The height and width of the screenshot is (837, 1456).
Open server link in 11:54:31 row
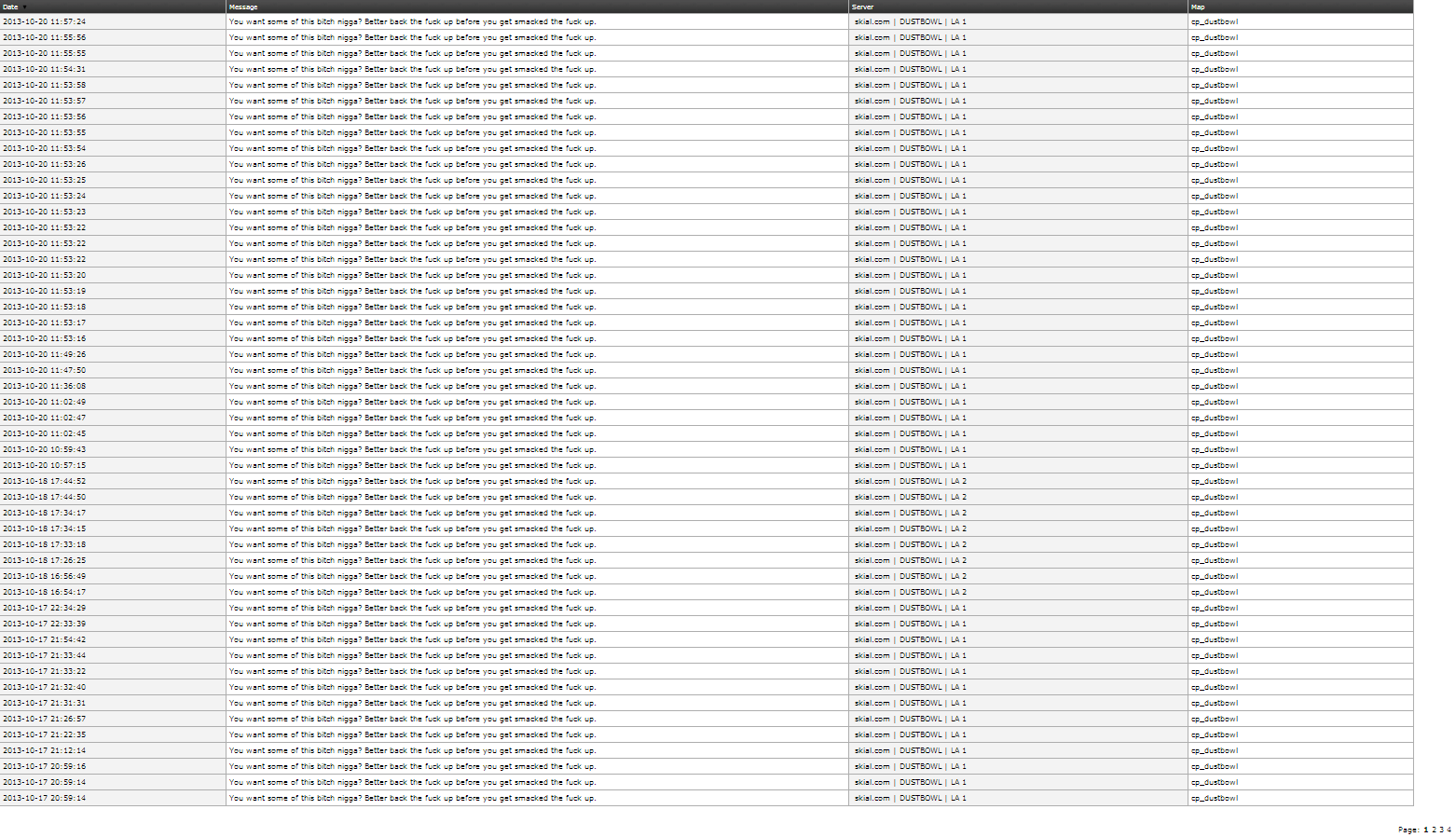[910, 69]
